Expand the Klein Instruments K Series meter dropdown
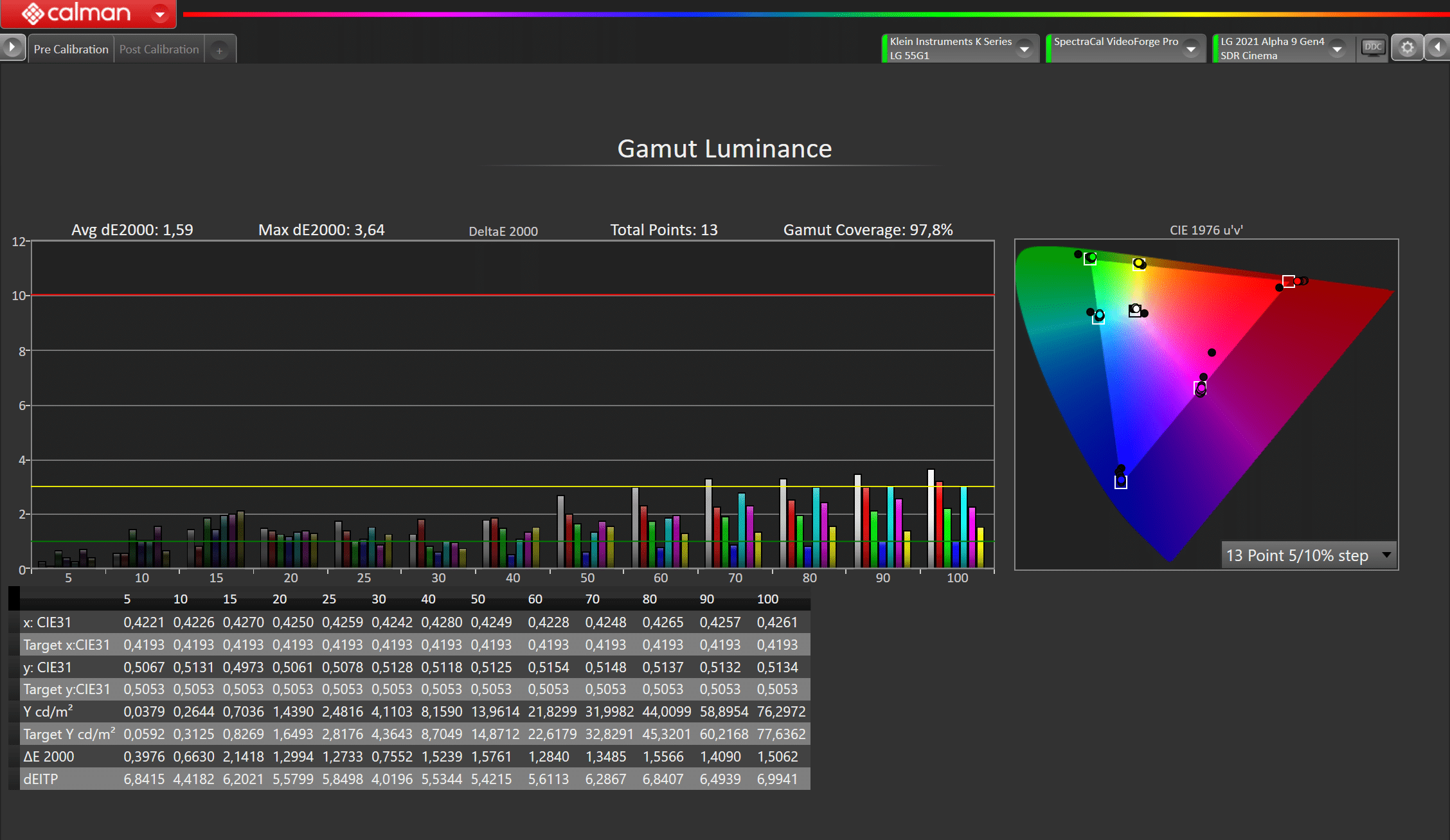The width and height of the screenshot is (1450, 840). 1025,49
